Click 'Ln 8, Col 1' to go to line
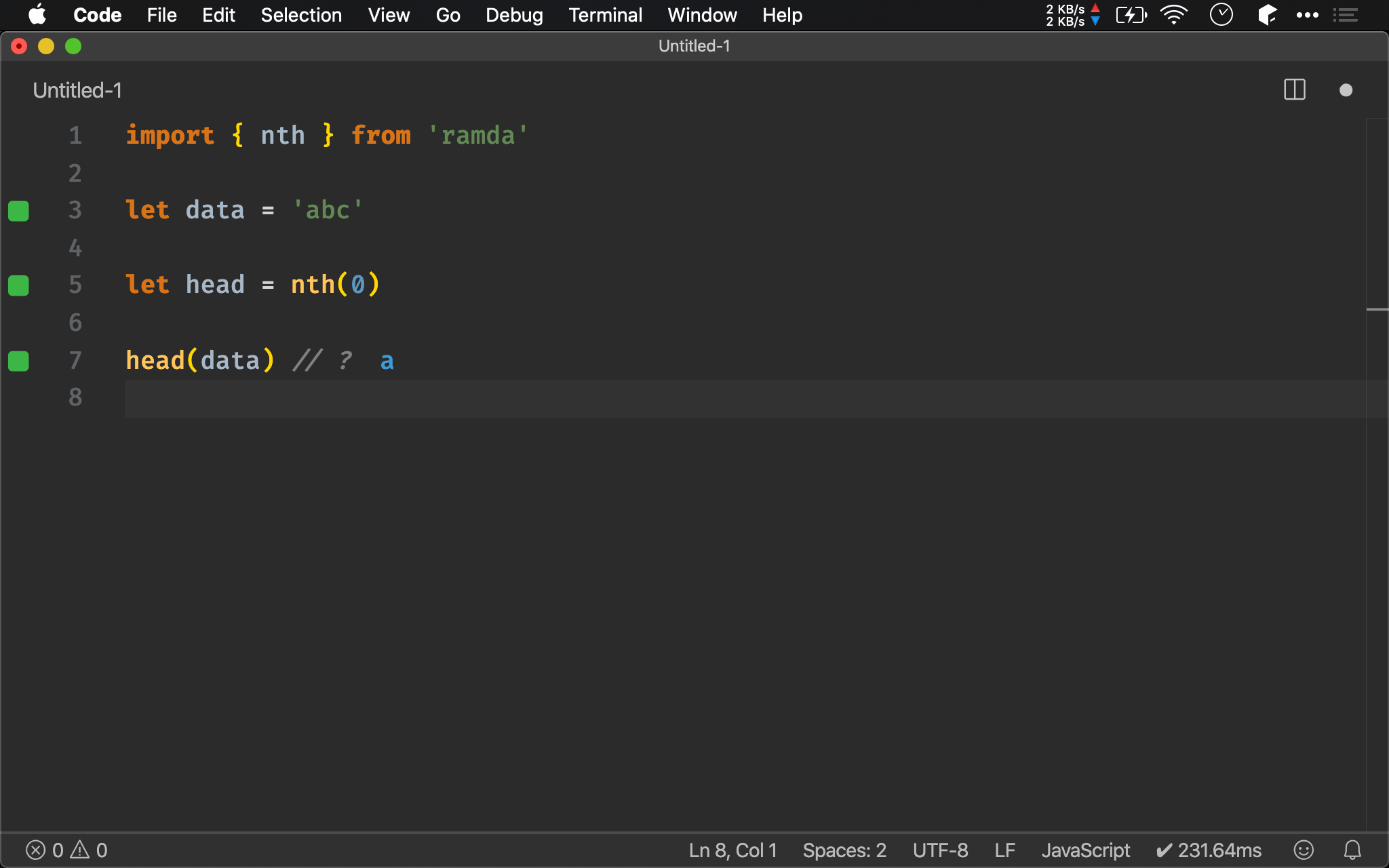Image resolution: width=1389 pixels, height=868 pixels. [733, 850]
